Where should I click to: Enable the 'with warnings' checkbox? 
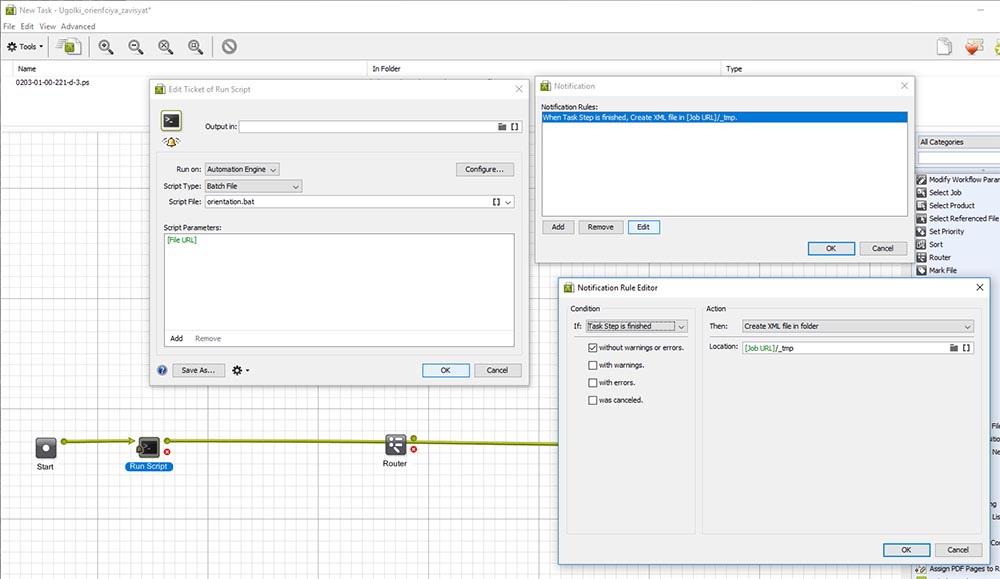click(593, 365)
